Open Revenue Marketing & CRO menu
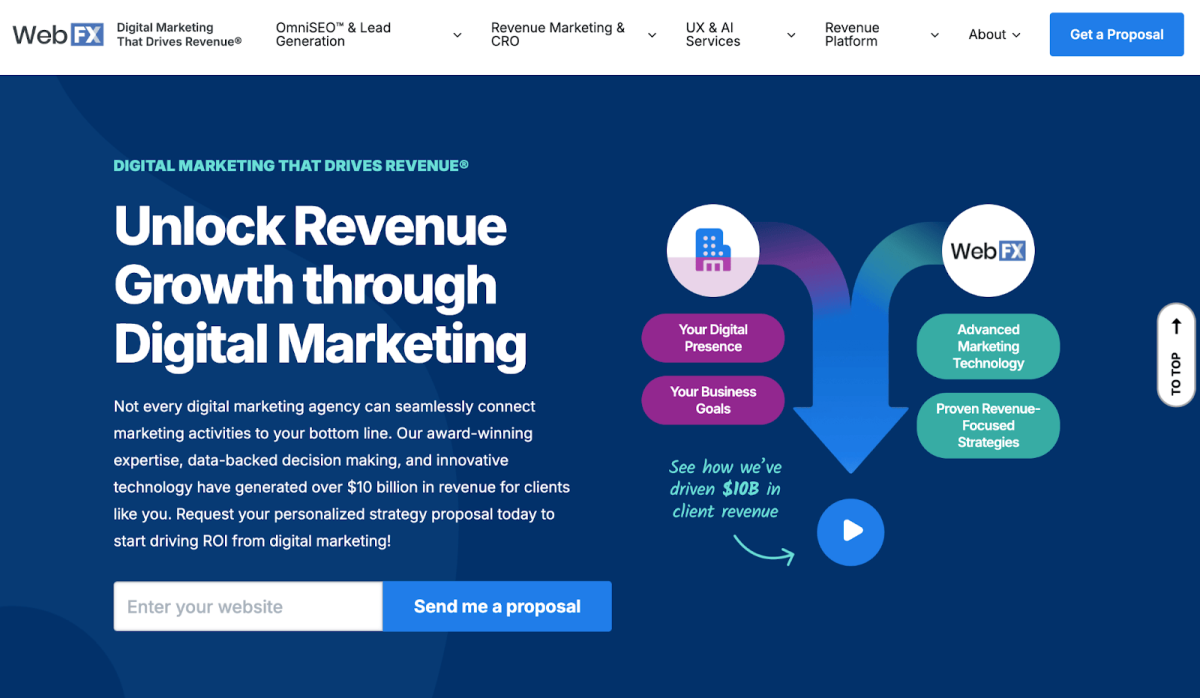The height and width of the screenshot is (698, 1200). [558, 34]
